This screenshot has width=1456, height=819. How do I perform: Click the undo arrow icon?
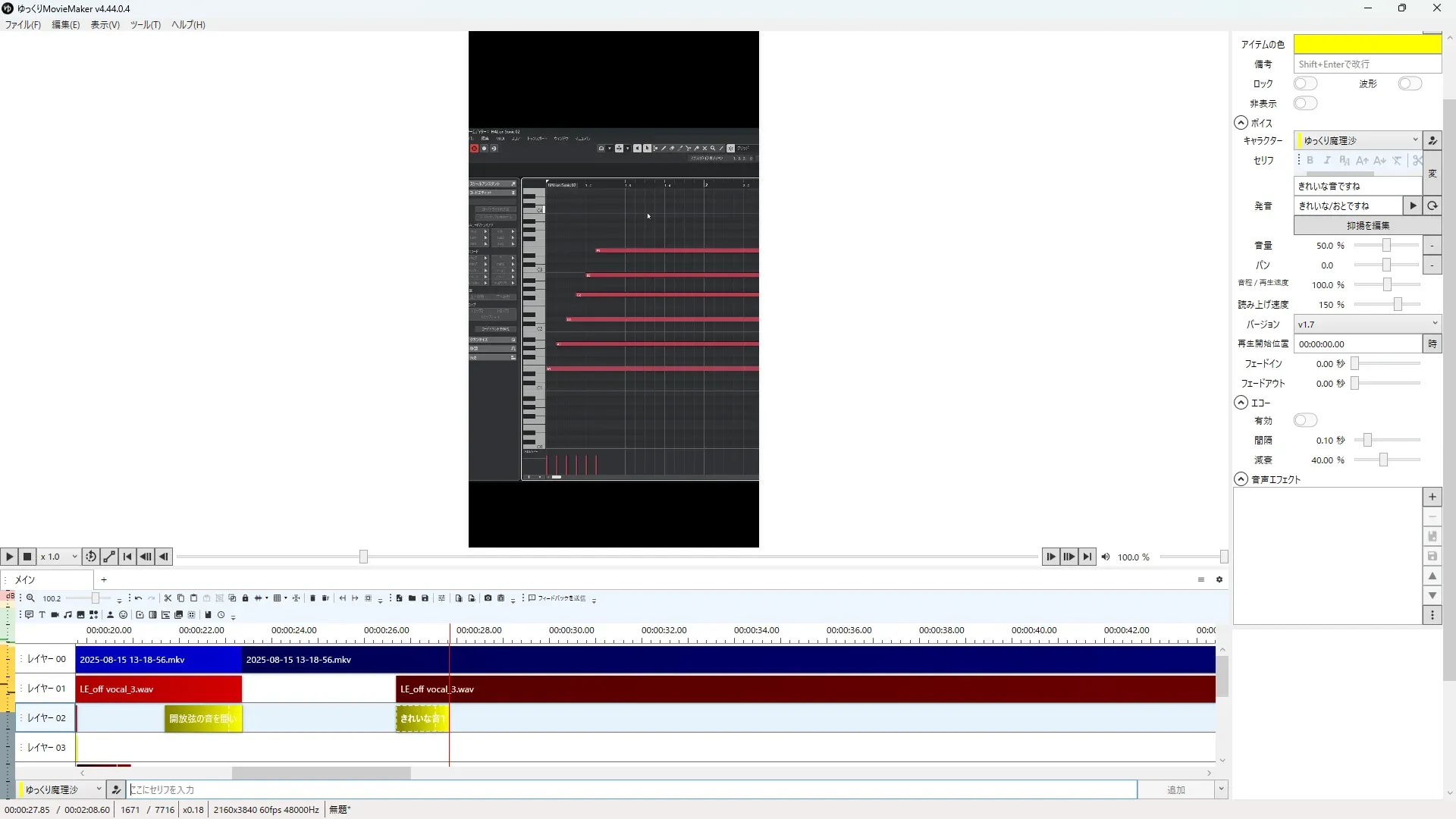[138, 598]
